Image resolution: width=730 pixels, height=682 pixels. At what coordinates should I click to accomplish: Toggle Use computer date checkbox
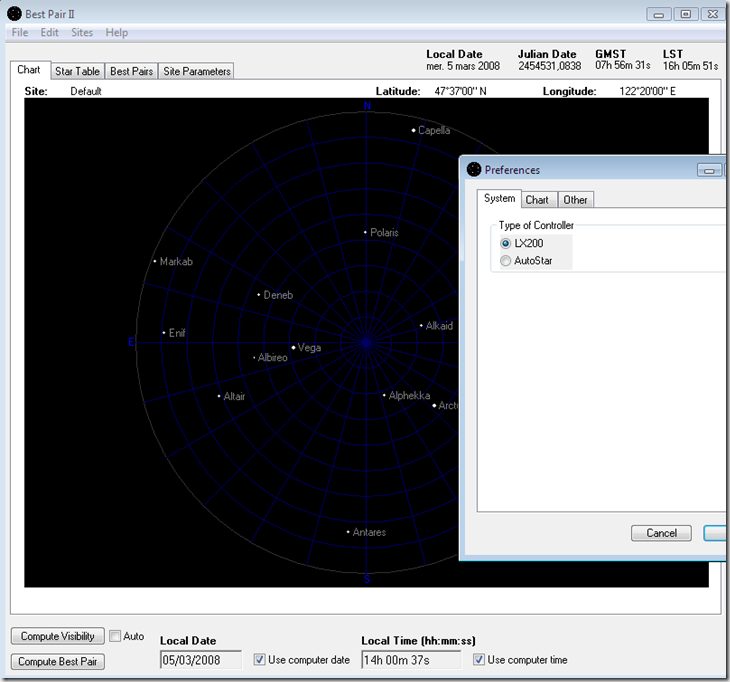(259, 660)
